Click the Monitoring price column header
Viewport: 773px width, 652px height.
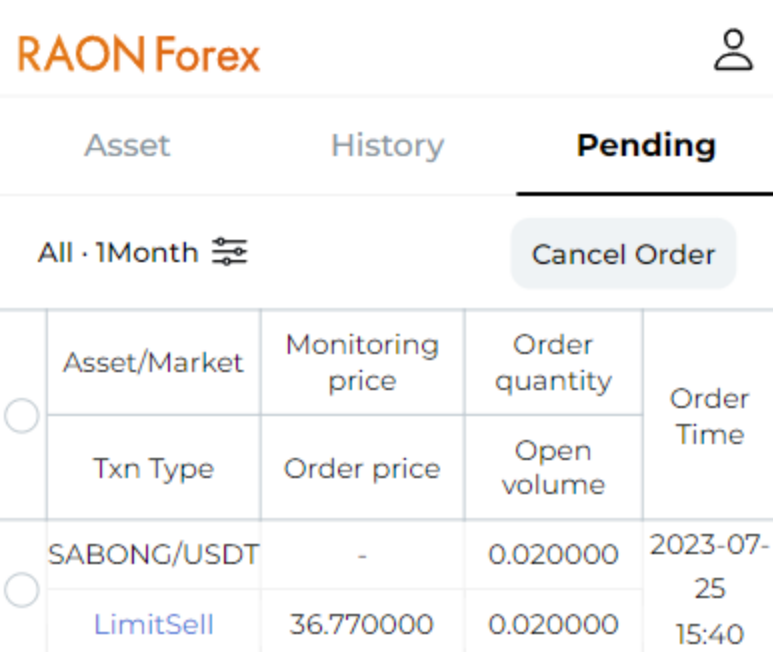coord(362,362)
